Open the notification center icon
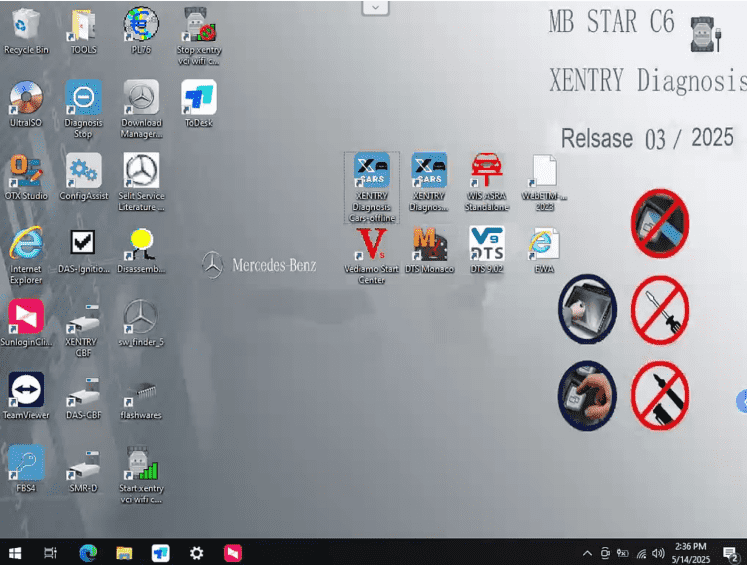This screenshot has height=565, width=747. pyautogui.click(x=730, y=553)
